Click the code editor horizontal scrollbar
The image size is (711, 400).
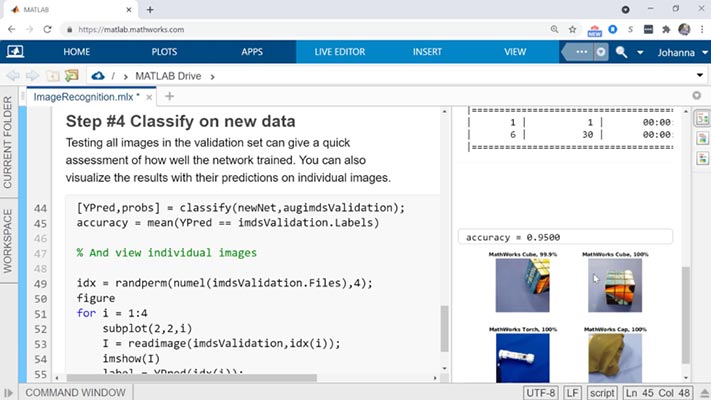point(191,378)
